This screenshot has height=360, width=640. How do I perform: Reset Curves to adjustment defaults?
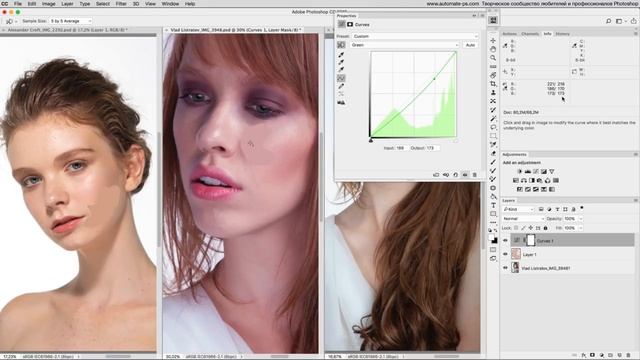(456, 175)
